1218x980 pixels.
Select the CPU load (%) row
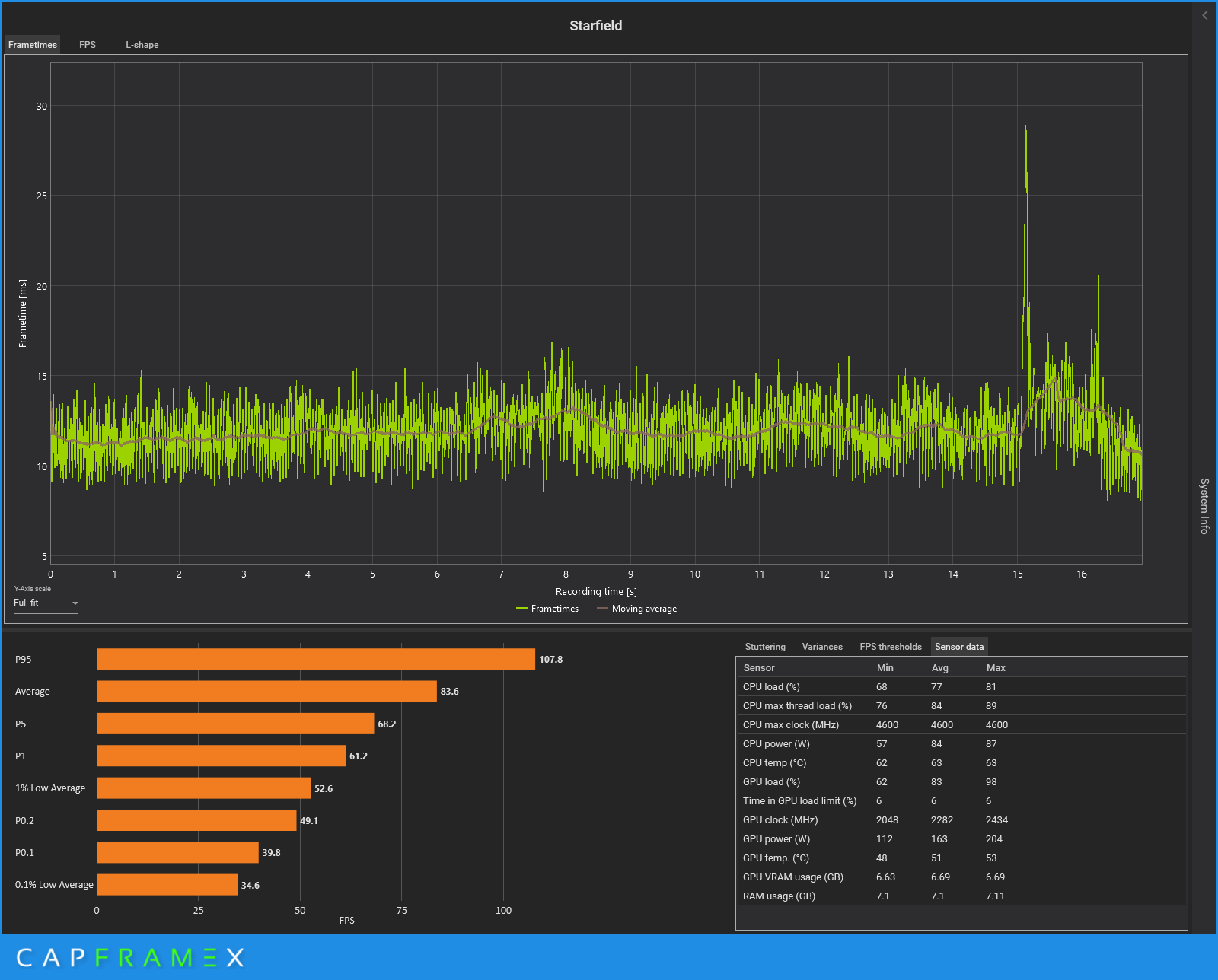tap(961, 686)
